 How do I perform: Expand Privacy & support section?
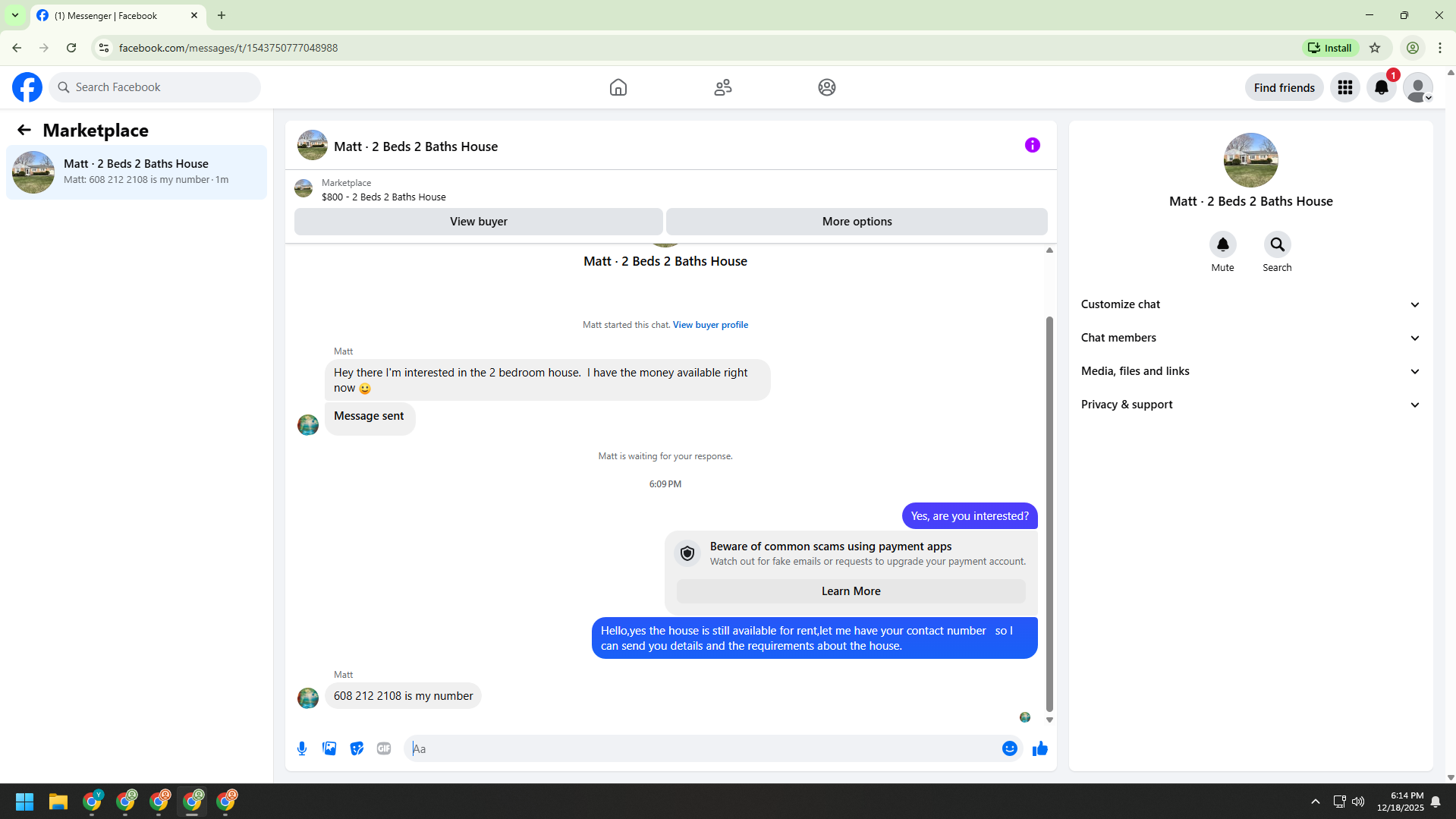[x=1250, y=405]
